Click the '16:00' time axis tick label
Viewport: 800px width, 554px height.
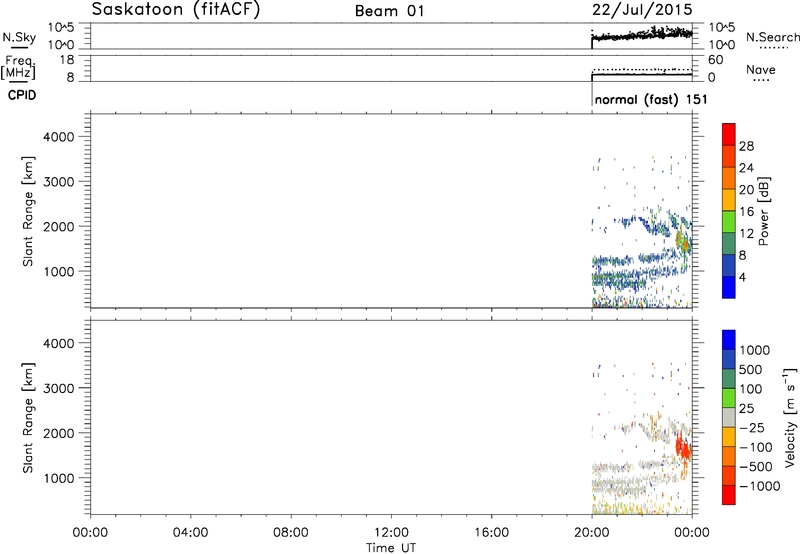[x=491, y=533]
